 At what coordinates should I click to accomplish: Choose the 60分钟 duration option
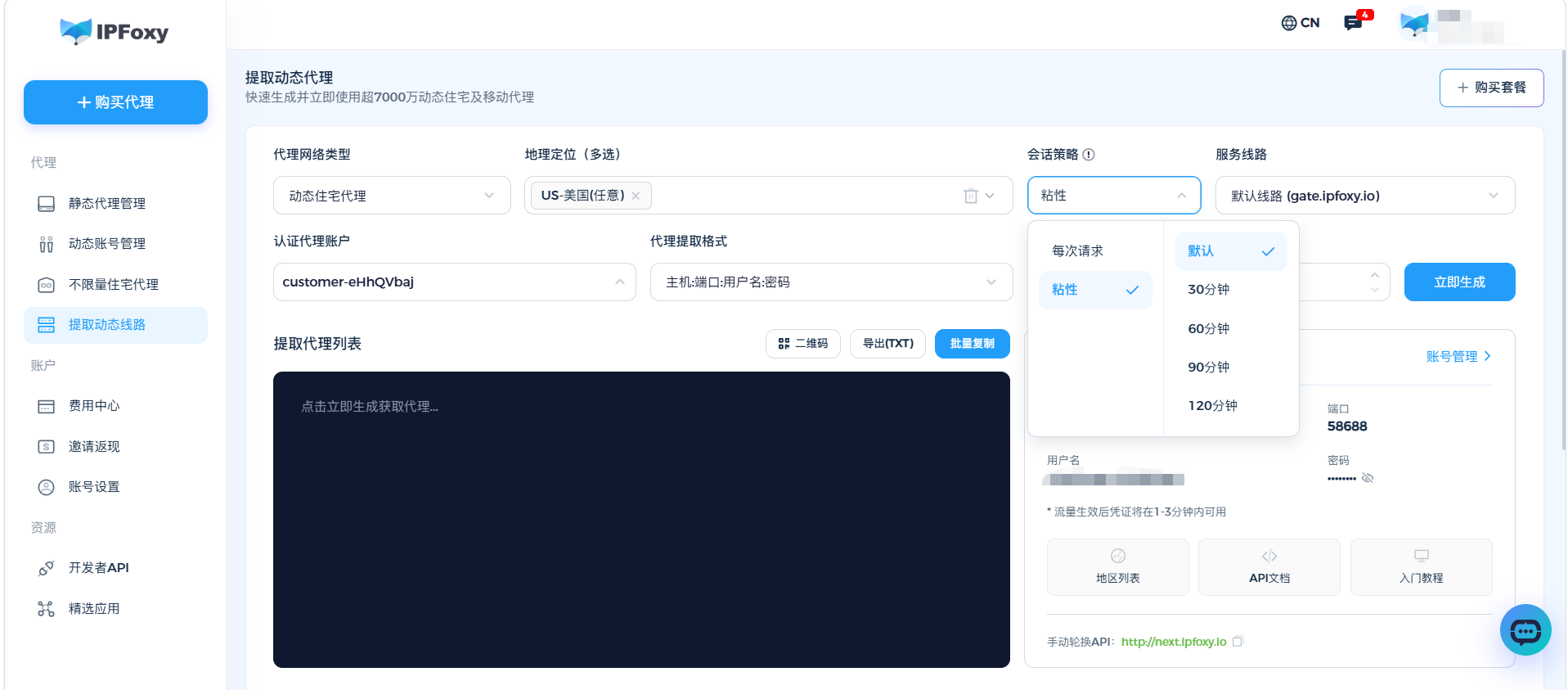point(1231,329)
